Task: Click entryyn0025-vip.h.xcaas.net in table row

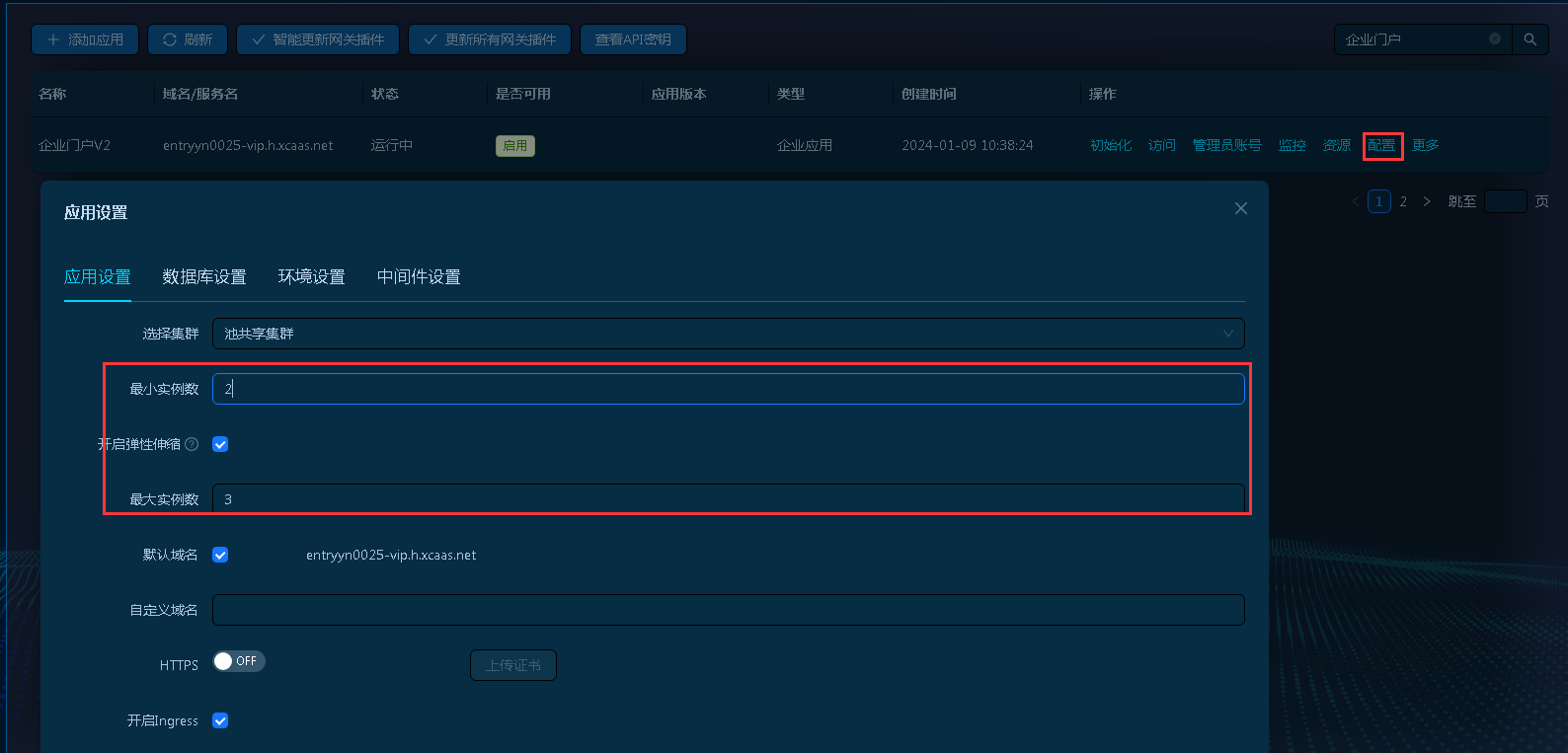Action: (248, 145)
